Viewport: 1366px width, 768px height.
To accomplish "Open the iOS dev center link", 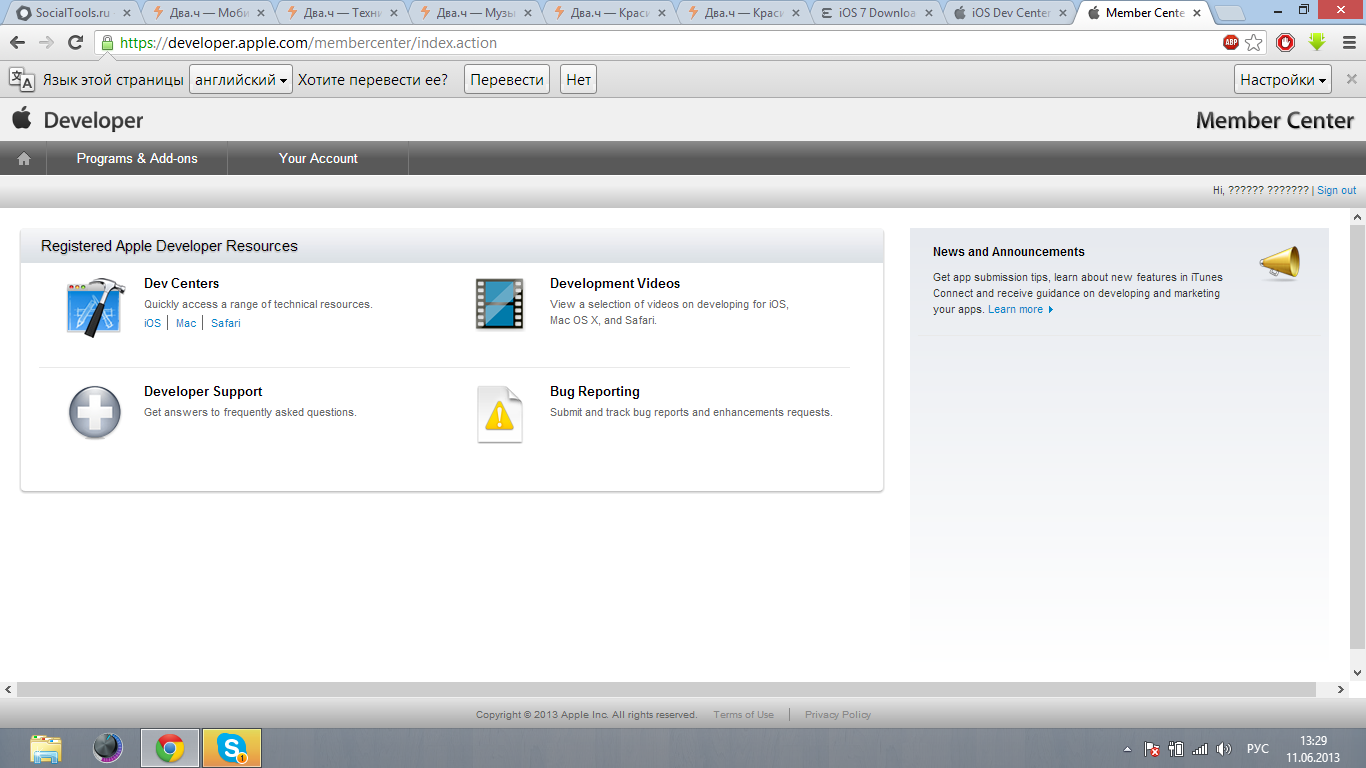I will (152, 323).
